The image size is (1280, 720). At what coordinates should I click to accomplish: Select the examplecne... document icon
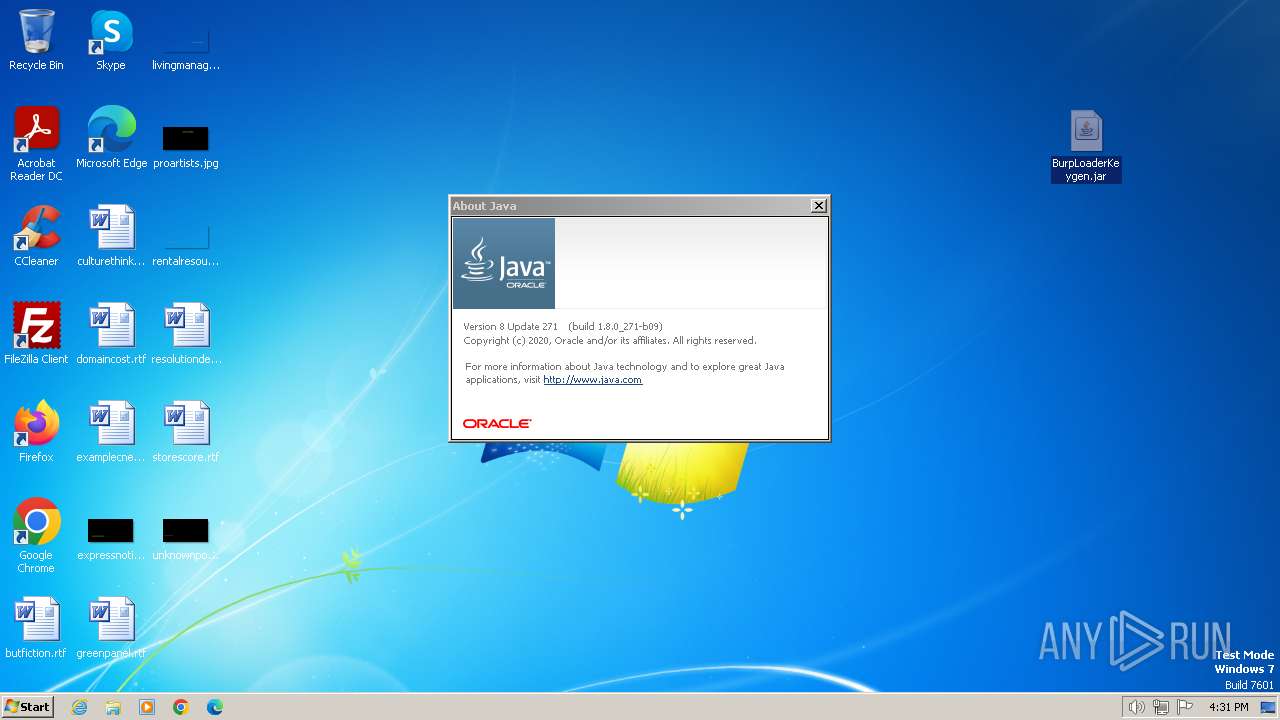tap(111, 432)
